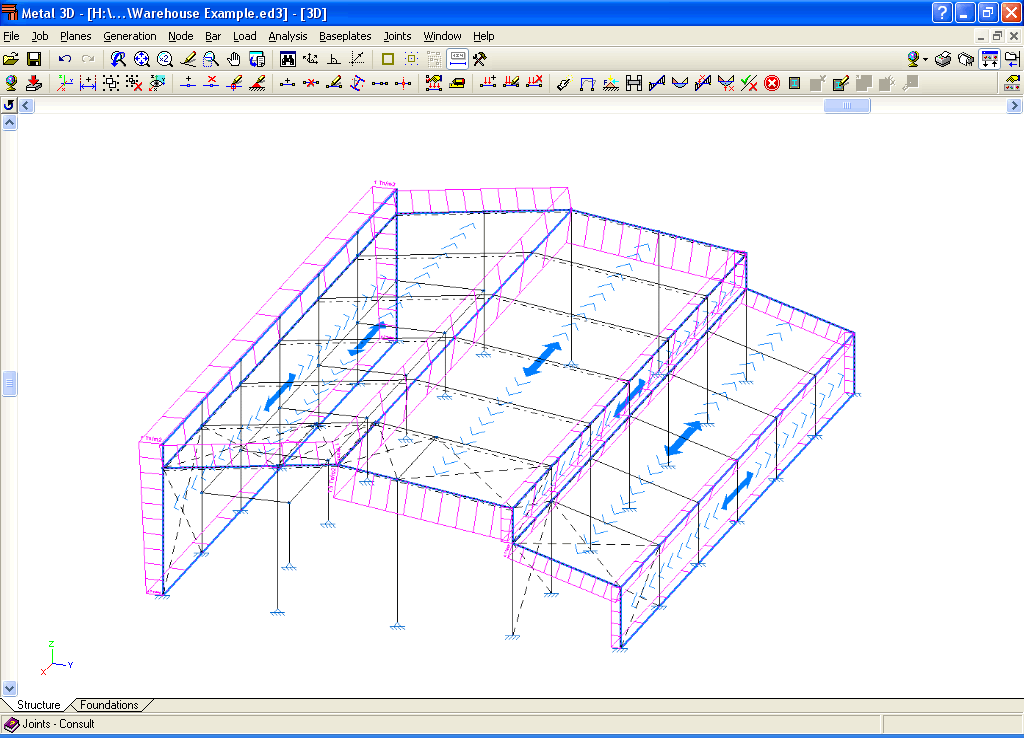The image size is (1024, 738).
Task: Save the job with the floppy disk icon
Action: coord(33,59)
